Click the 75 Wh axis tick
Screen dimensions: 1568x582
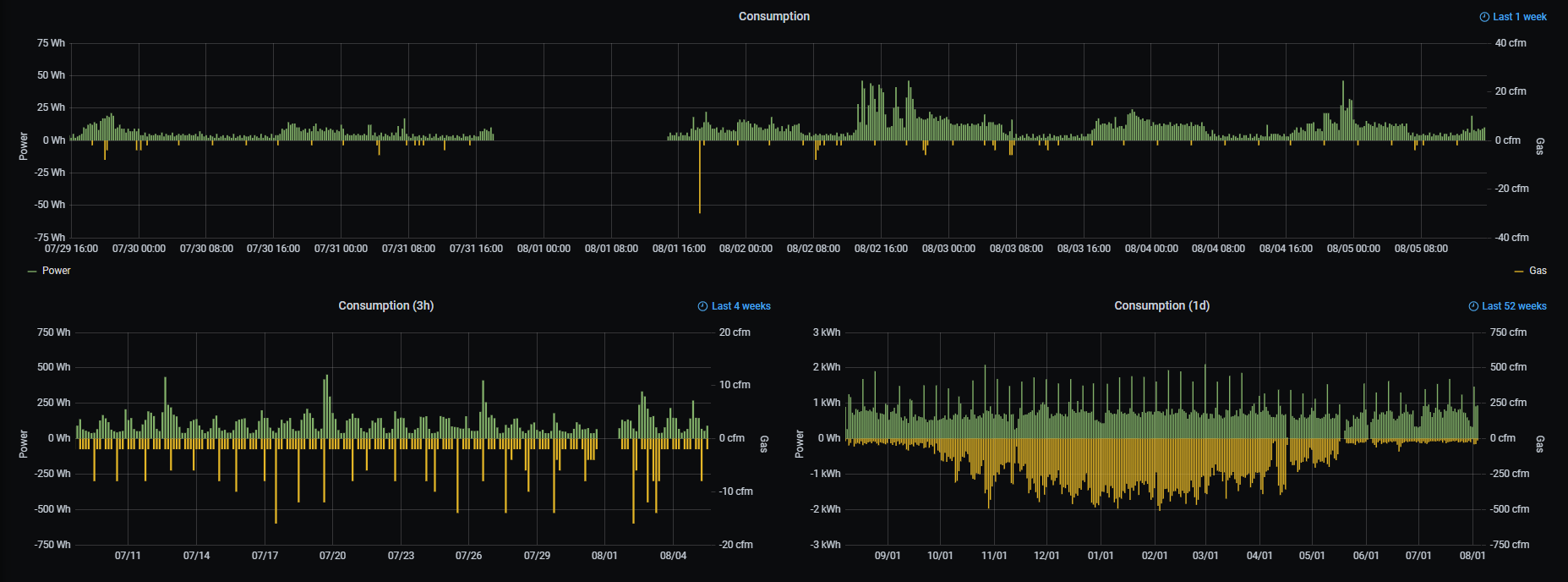pos(51,43)
